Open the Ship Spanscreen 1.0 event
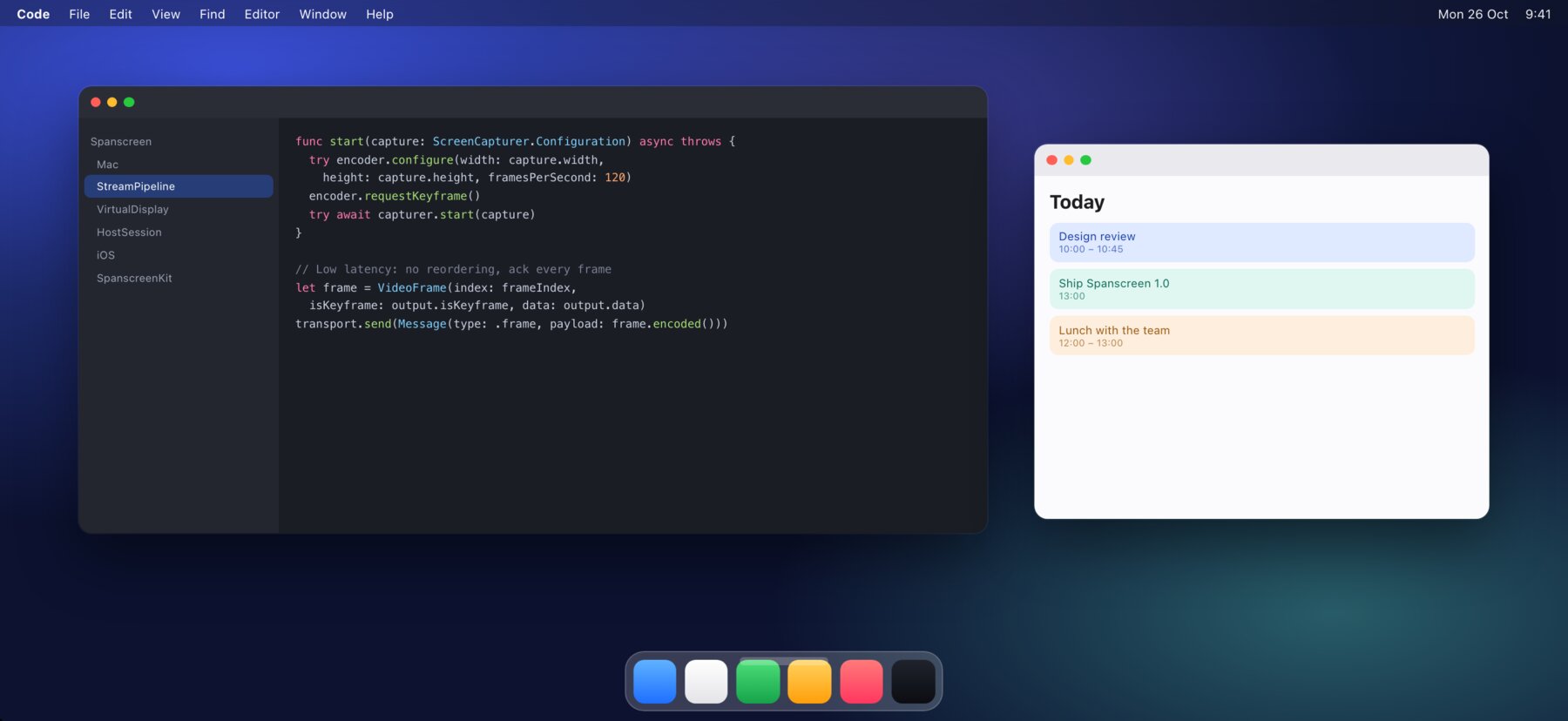This screenshot has height=721, width=1568. pos(1261,289)
